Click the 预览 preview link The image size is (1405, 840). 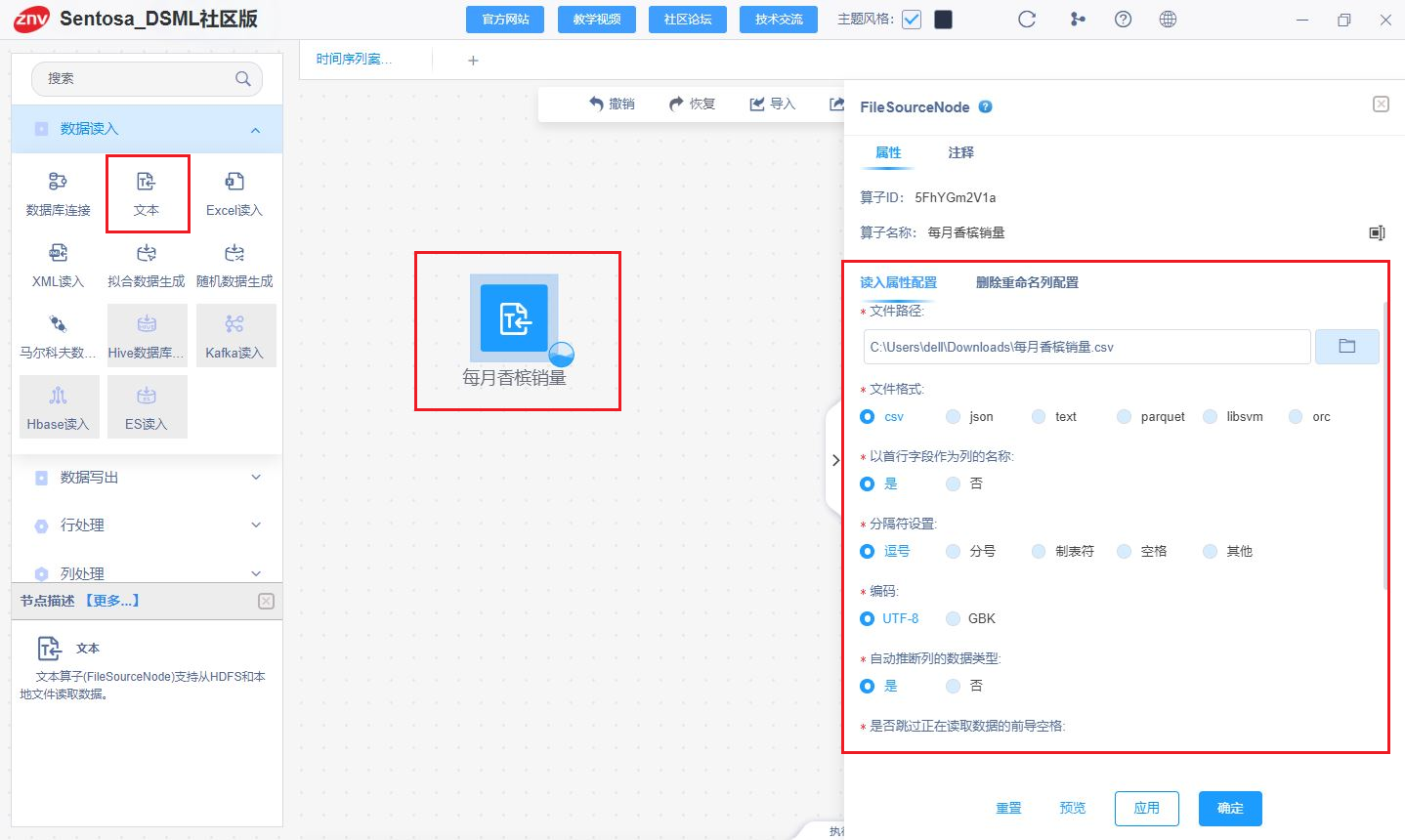pyautogui.click(x=1073, y=808)
